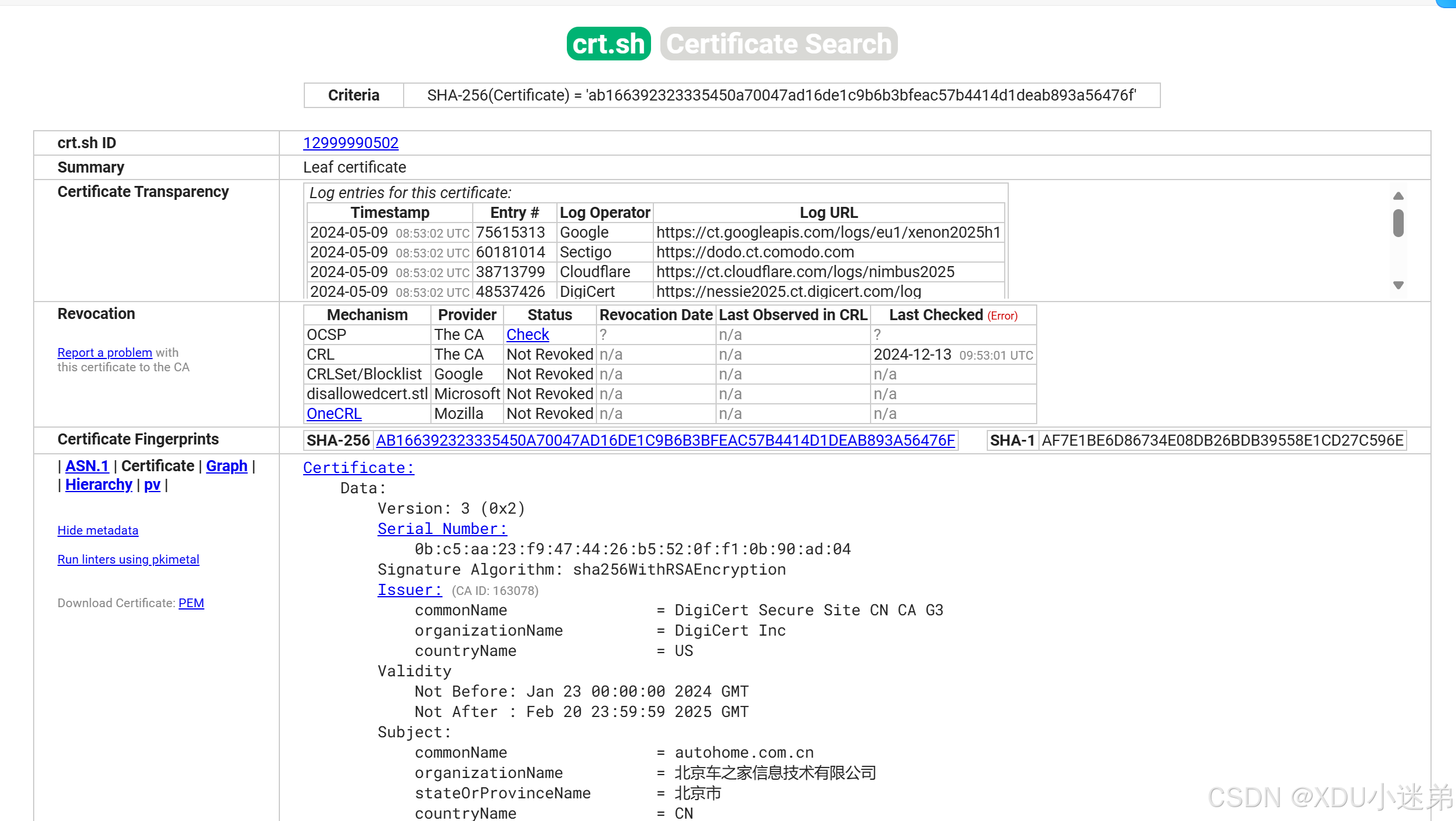Viewport: 1456px width, 821px height.
Task: Click the SHA-256 fingerprint hash link
Action: (x=665, y=440)
